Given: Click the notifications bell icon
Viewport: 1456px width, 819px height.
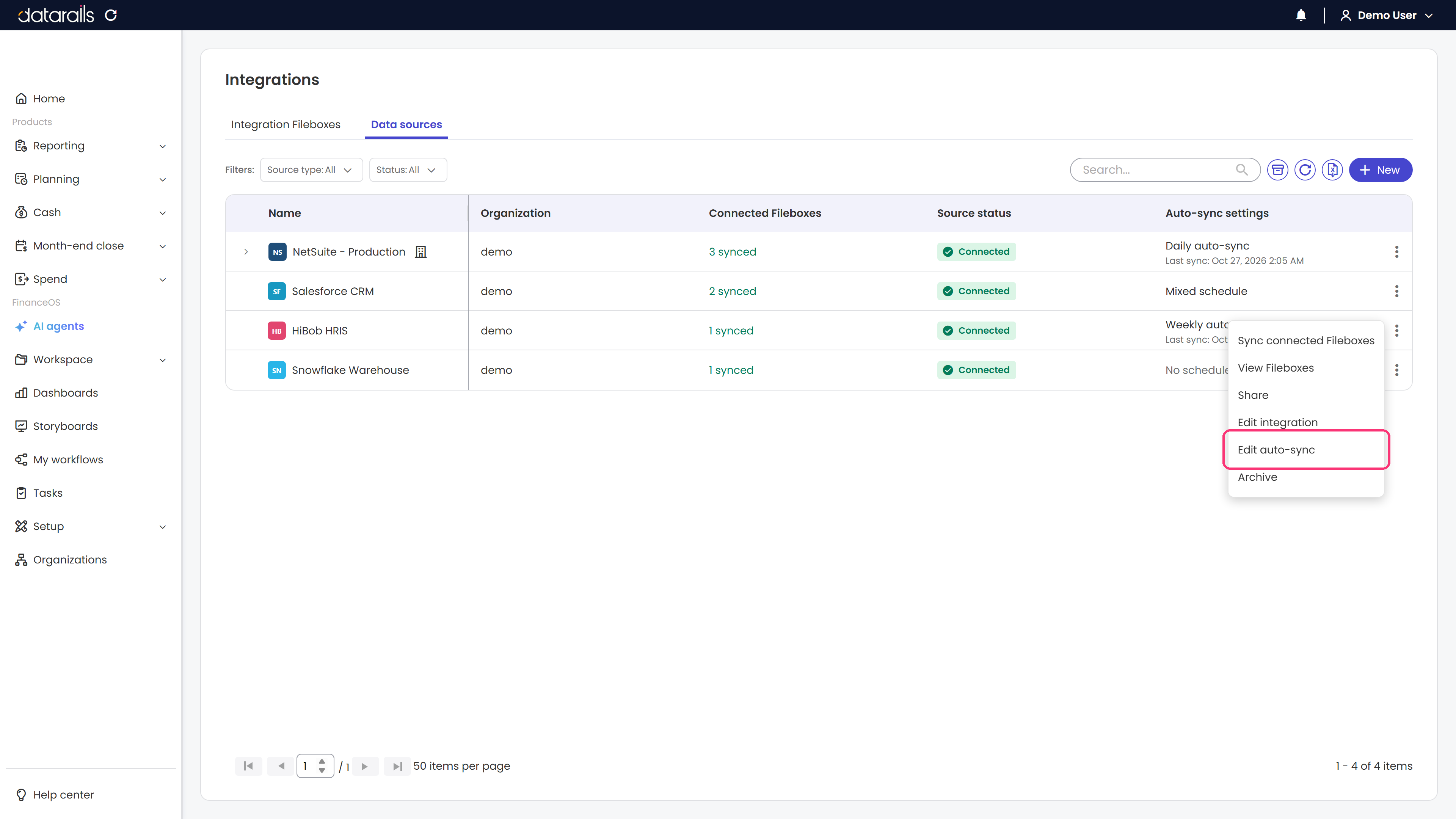Looking at the screenshot, I should tap(1301, 15).
